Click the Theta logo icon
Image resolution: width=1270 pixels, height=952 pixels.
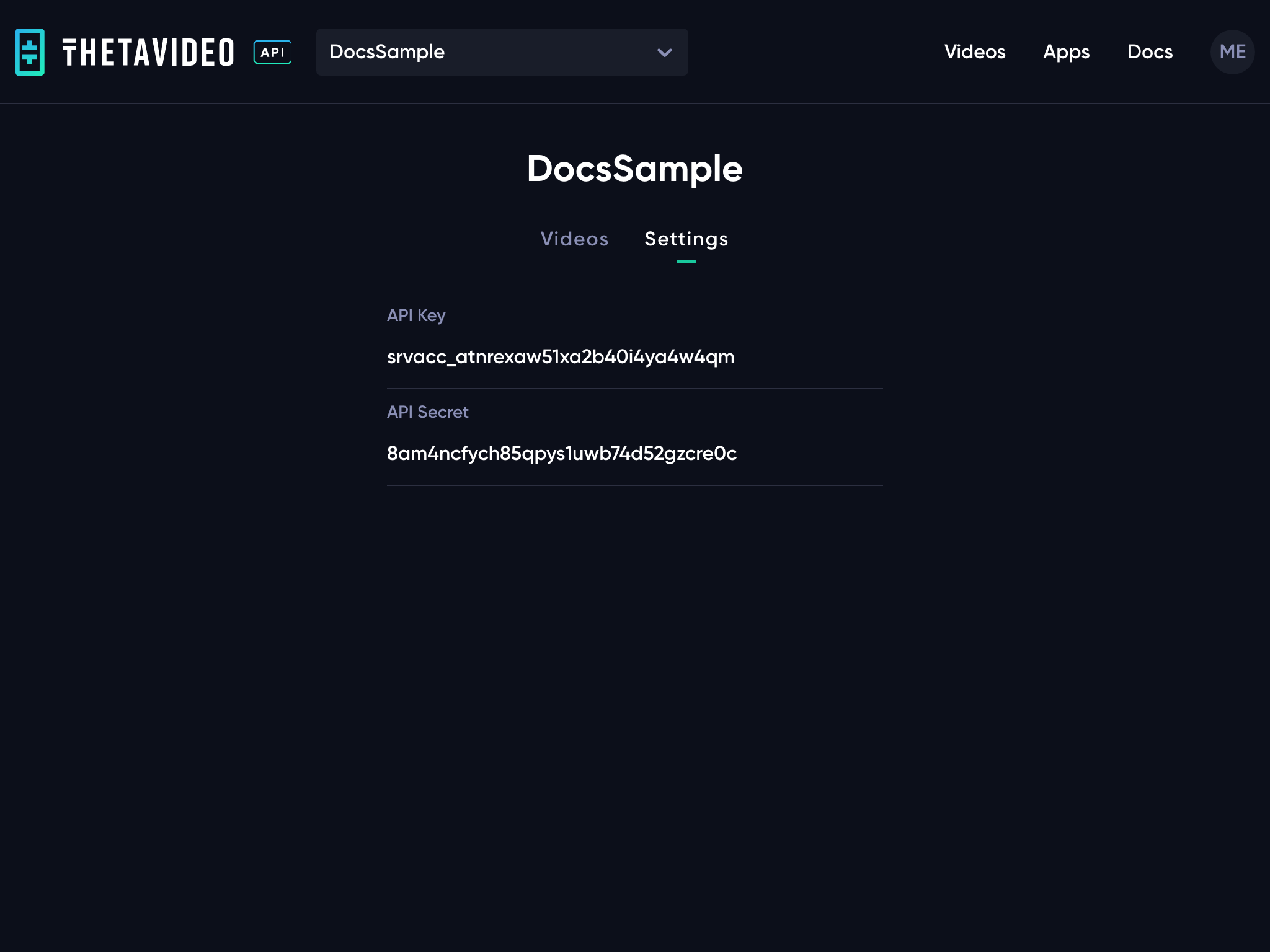(x=29, y=52)
